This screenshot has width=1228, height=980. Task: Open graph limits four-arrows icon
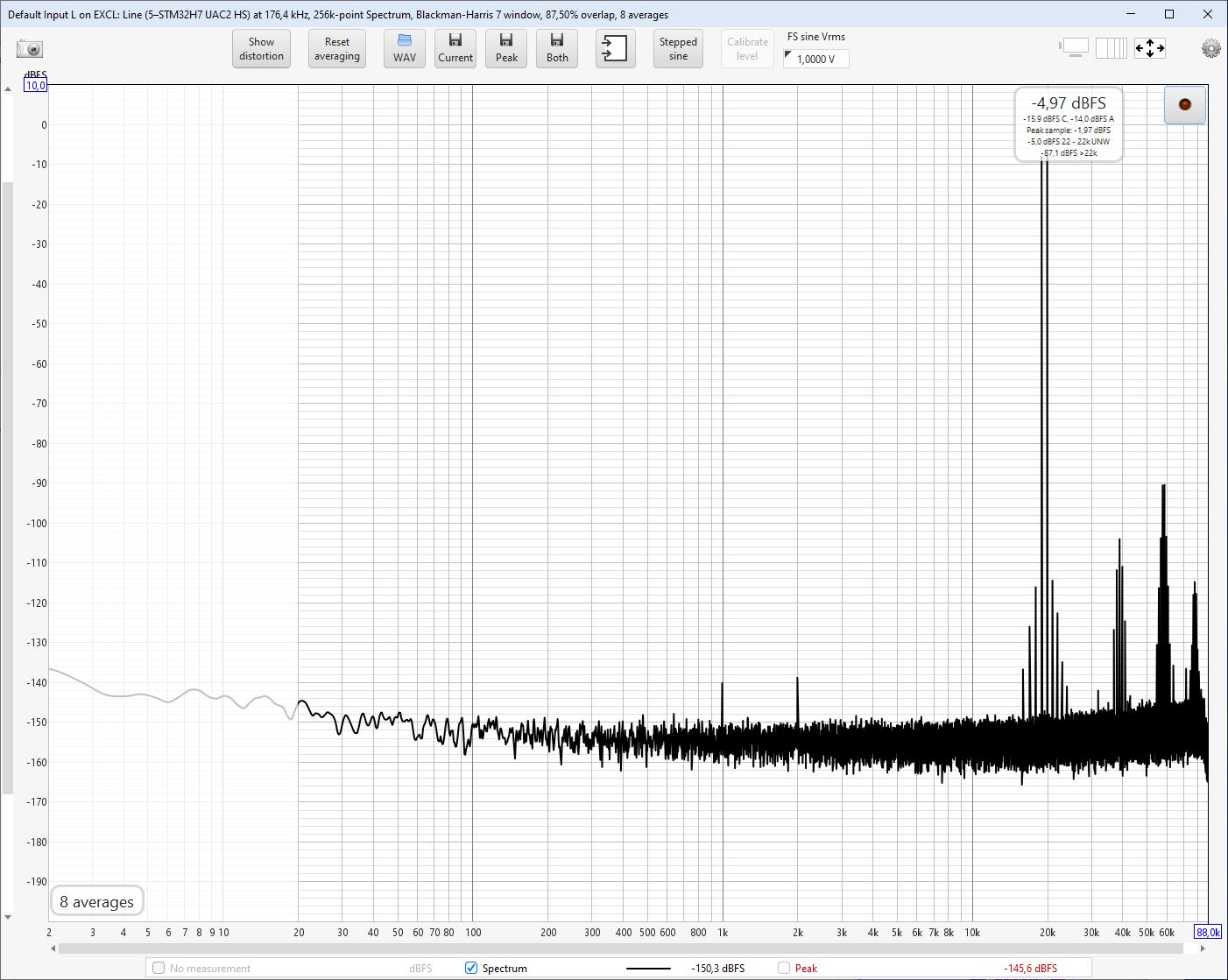pyautogui.click(x=1149, y=48)
